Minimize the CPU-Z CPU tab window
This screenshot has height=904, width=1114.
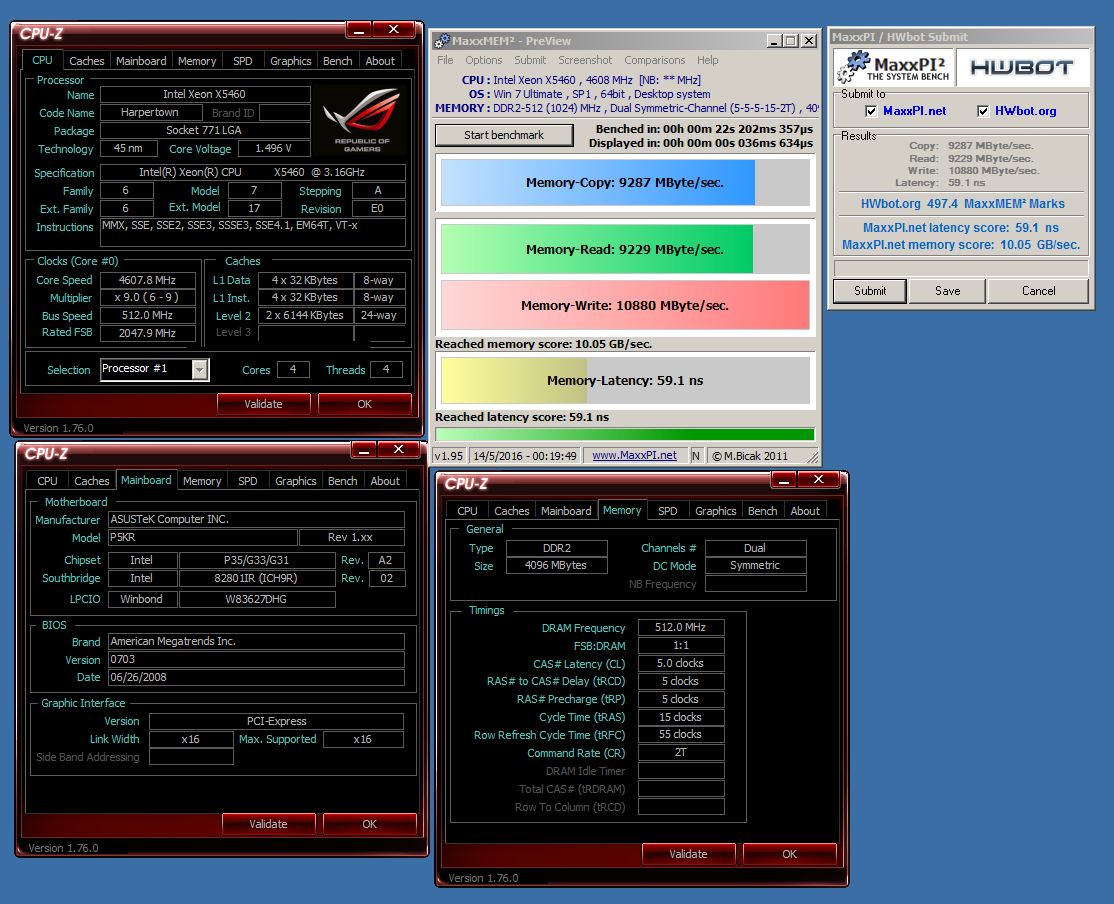pyautogui.click(x=359, y=30)
